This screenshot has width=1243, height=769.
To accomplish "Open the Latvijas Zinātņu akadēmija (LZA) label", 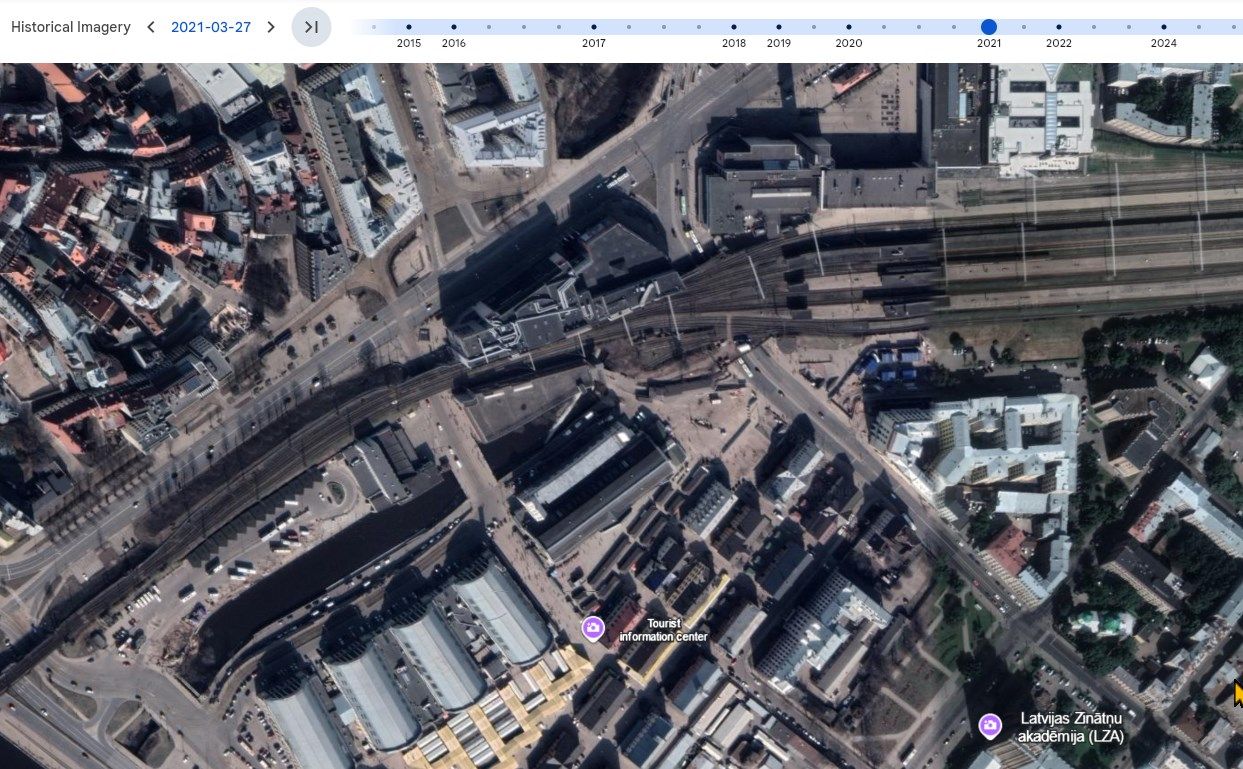I will [x=1071, y=727].
